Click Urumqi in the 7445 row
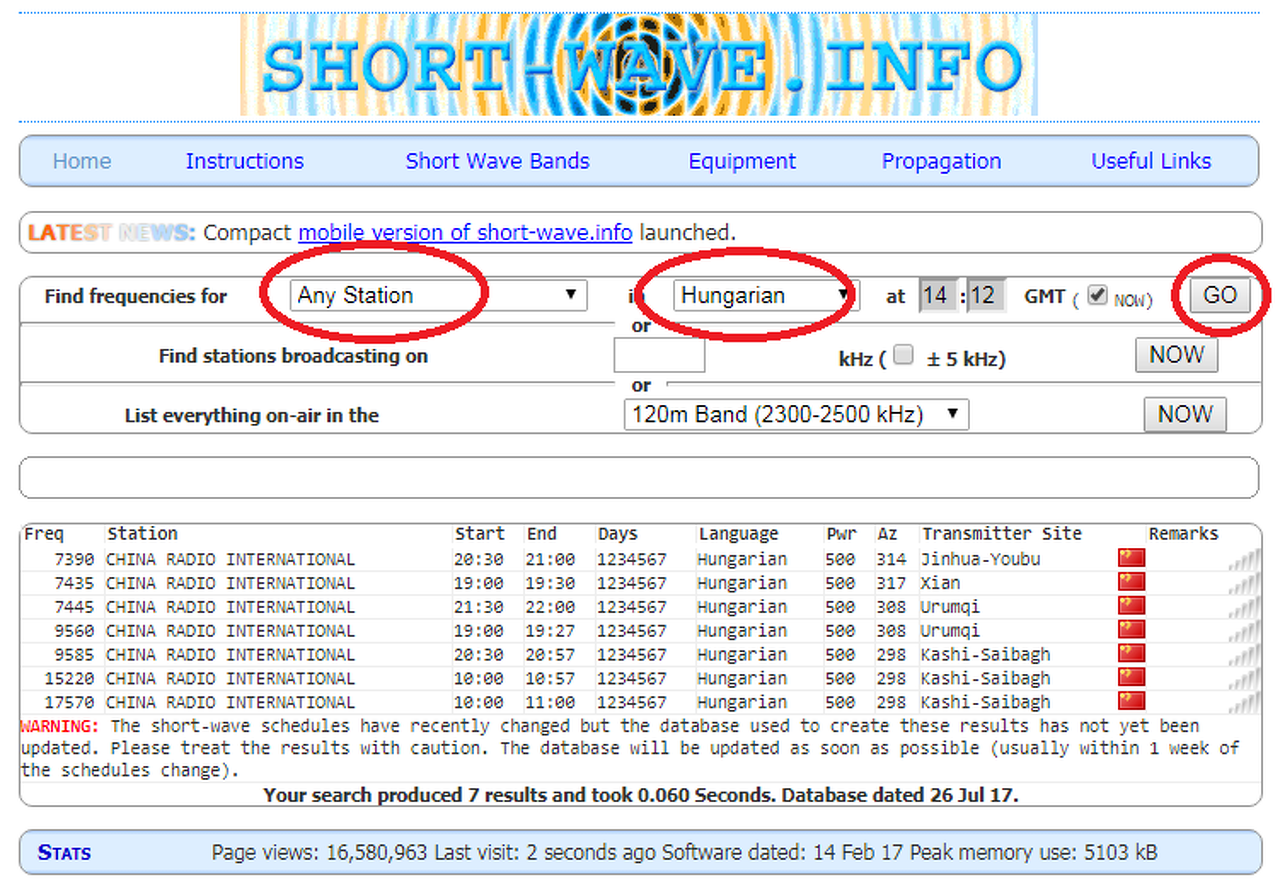The image size is (1280, 887). (951, 607)
